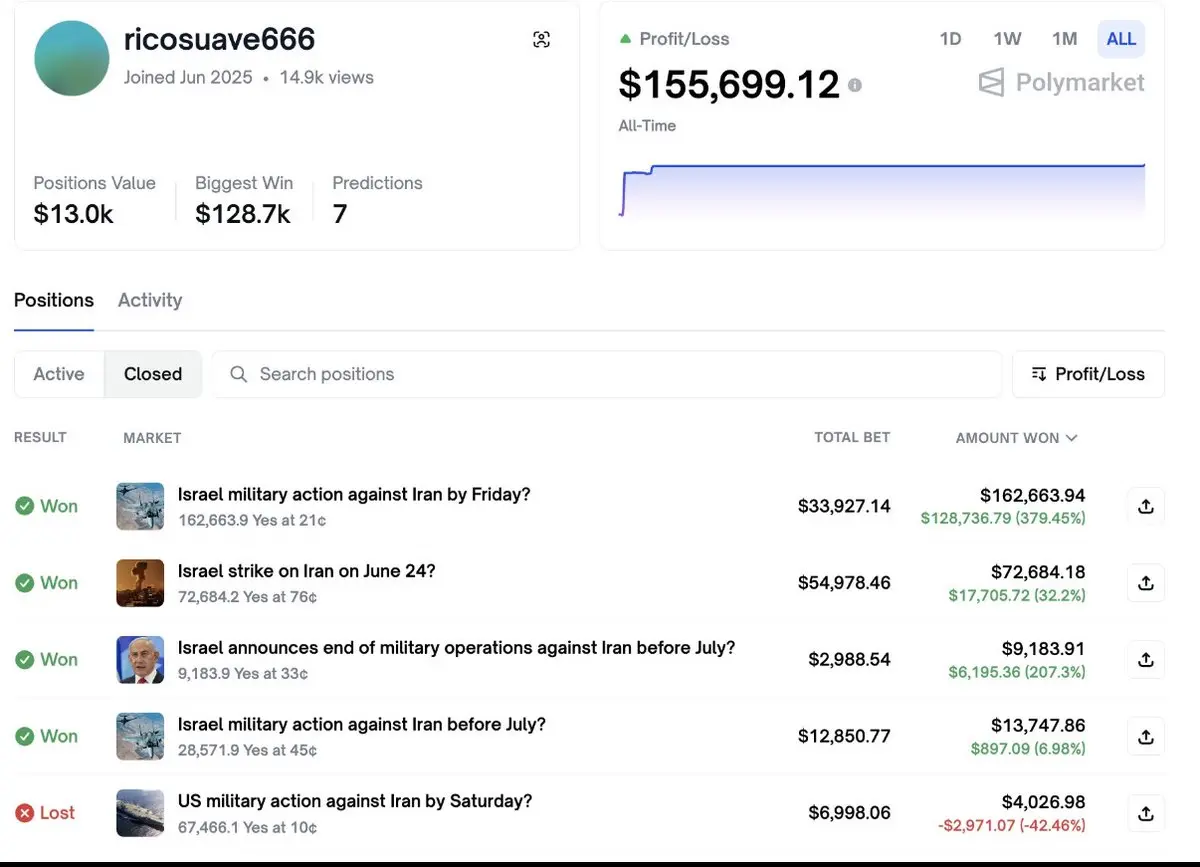
Task: Click the Won checkmark for 'end of military operations' row
Action: [24, 660]
